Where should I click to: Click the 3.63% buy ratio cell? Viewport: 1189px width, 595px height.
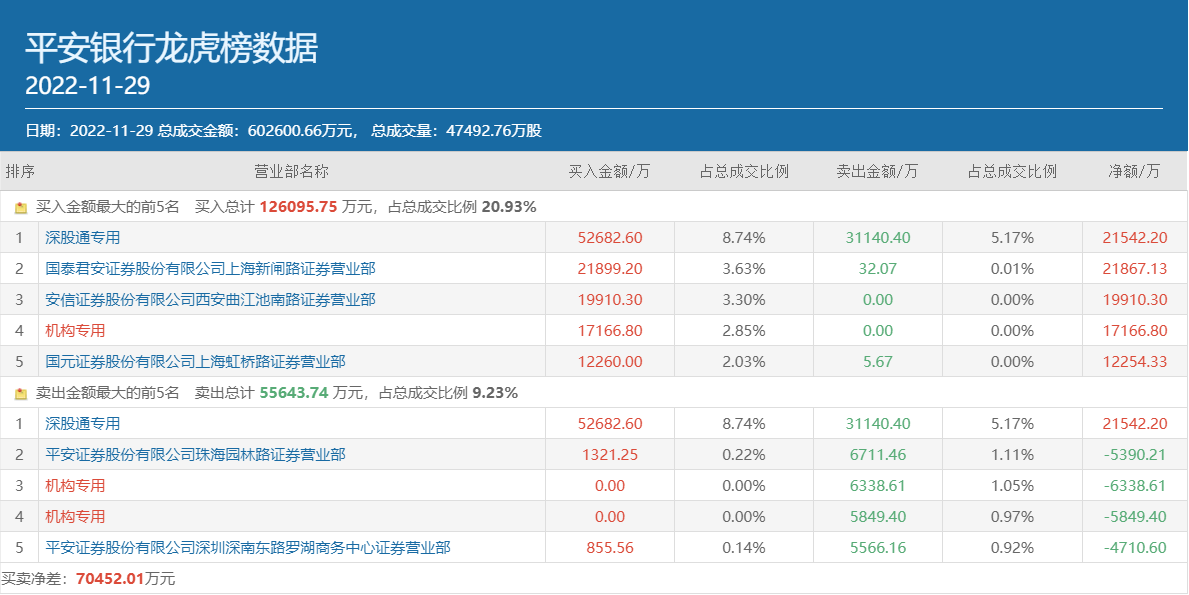pos(744,268)
